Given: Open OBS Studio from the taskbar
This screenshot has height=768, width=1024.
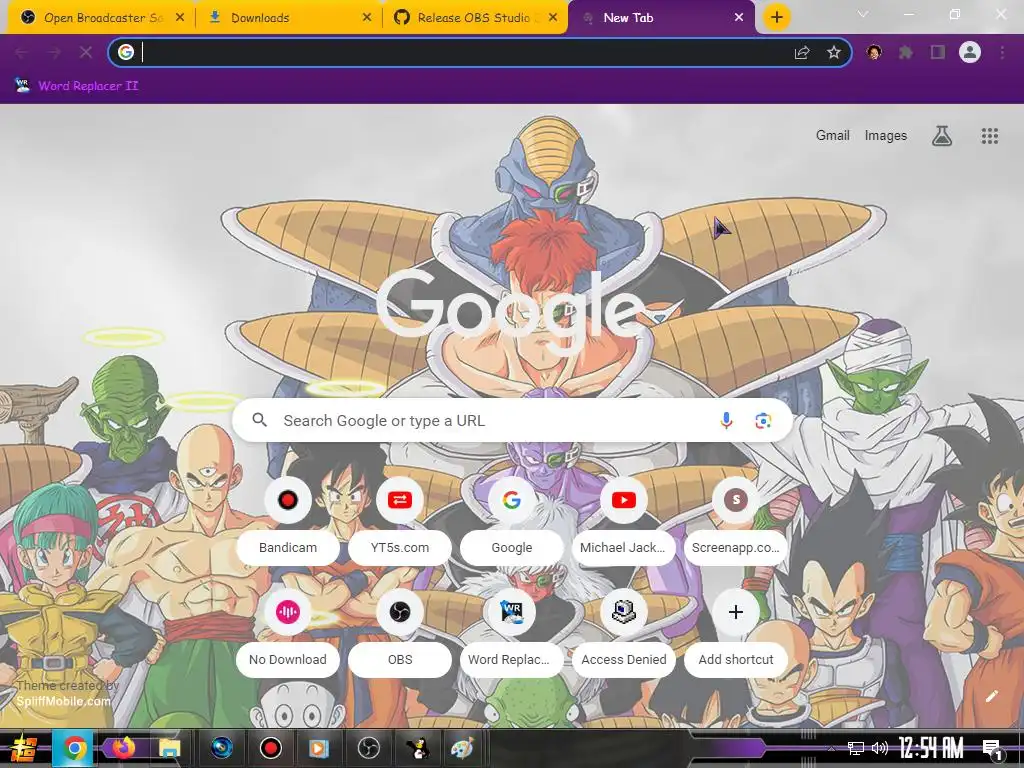Looking at the screenshot, I should tap(369, 748).
